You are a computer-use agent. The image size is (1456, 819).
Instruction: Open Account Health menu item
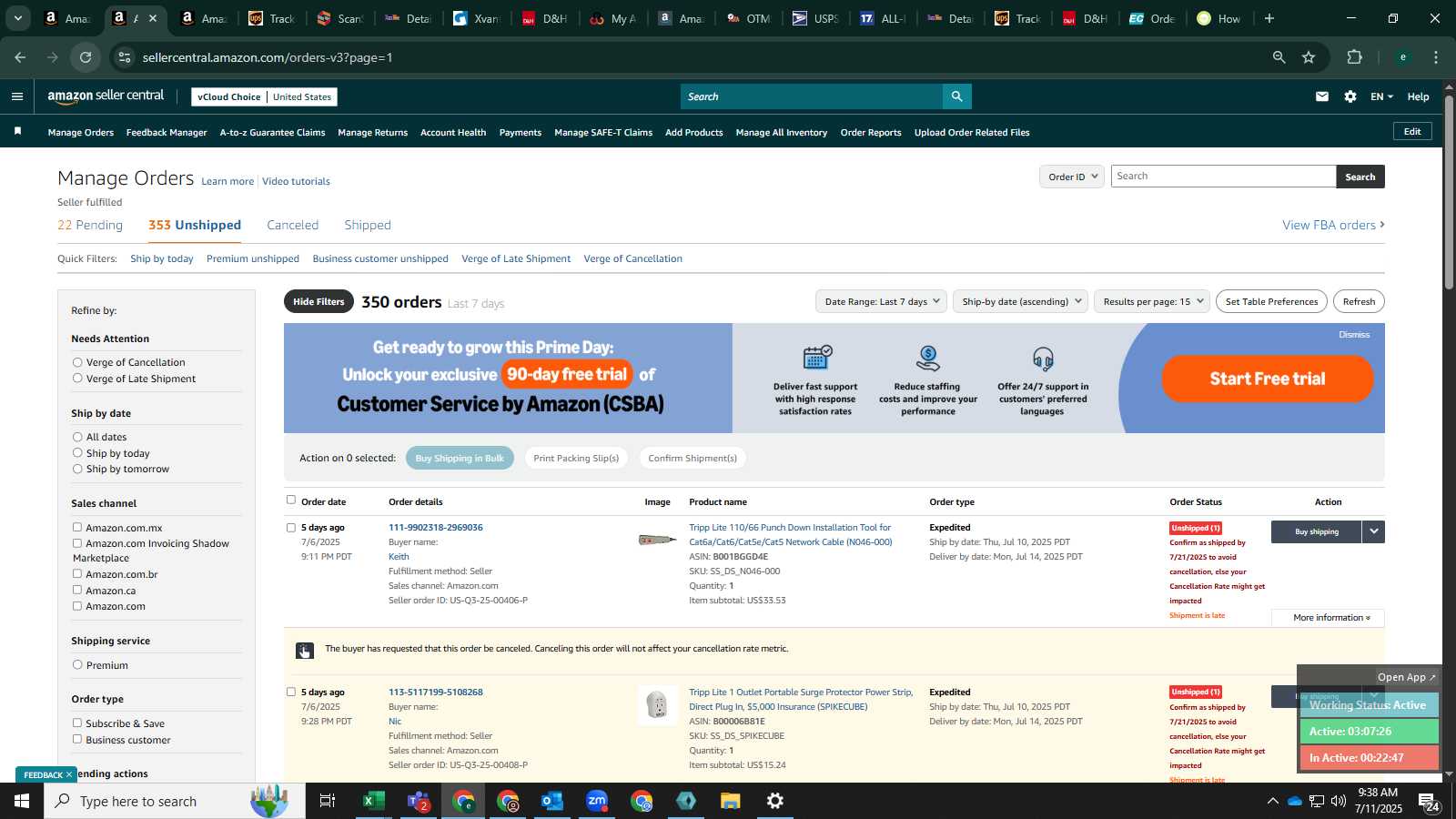click(453, 133)
